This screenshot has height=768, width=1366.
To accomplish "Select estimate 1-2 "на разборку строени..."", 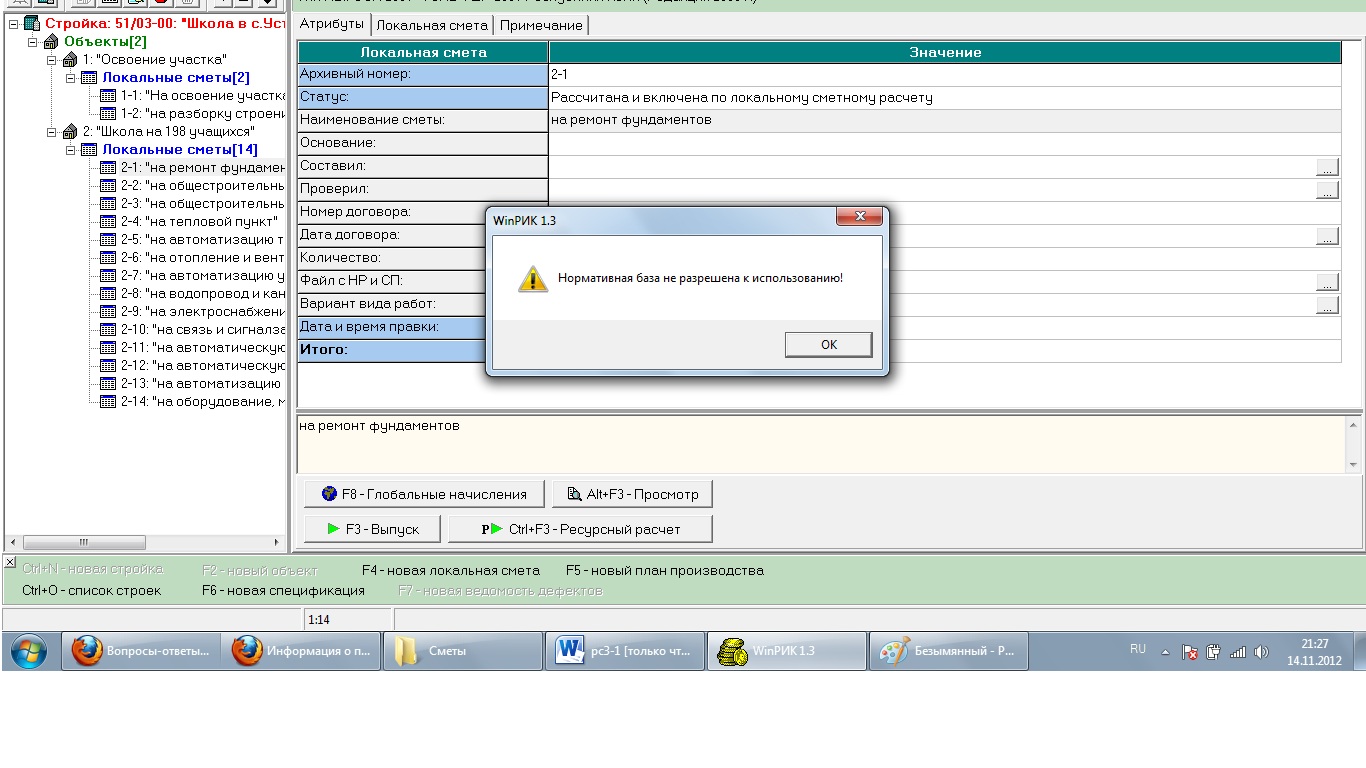I will tap(203, 113).
